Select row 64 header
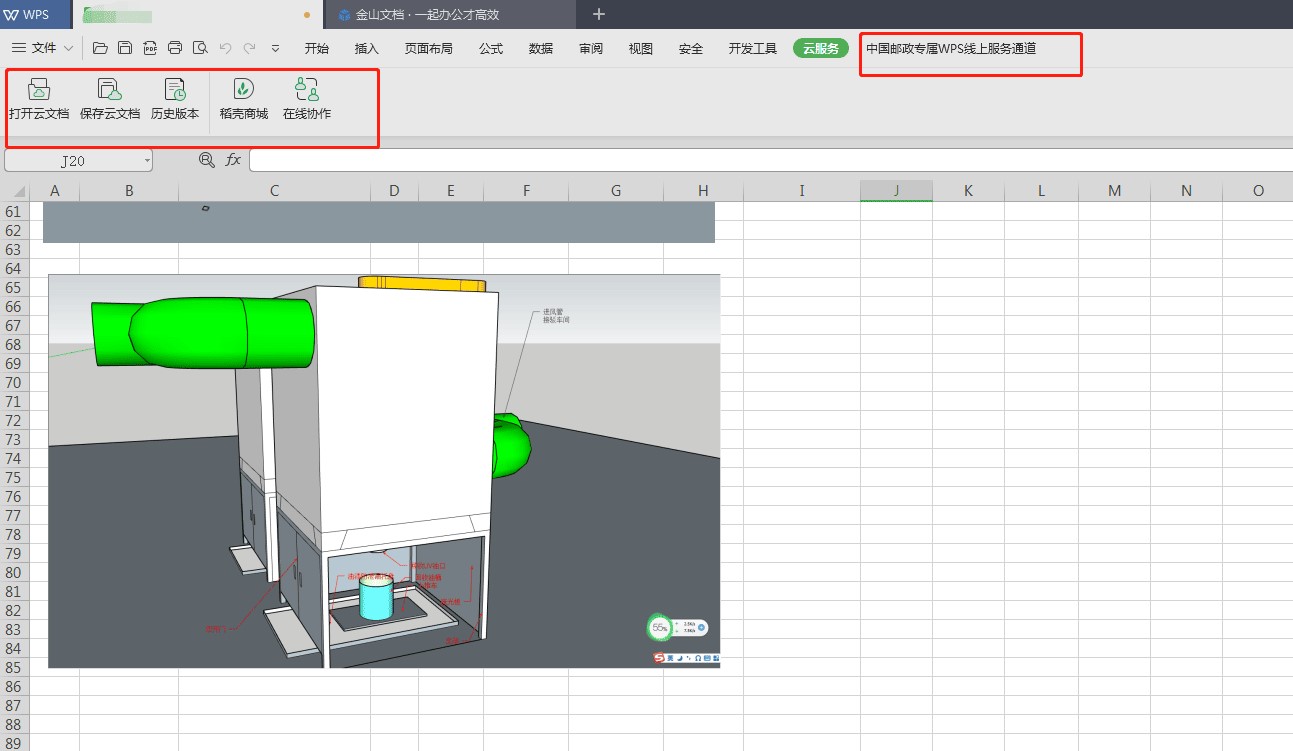Image resolution: width=1293 pixels, height=751 pixels. click(14, 269)
